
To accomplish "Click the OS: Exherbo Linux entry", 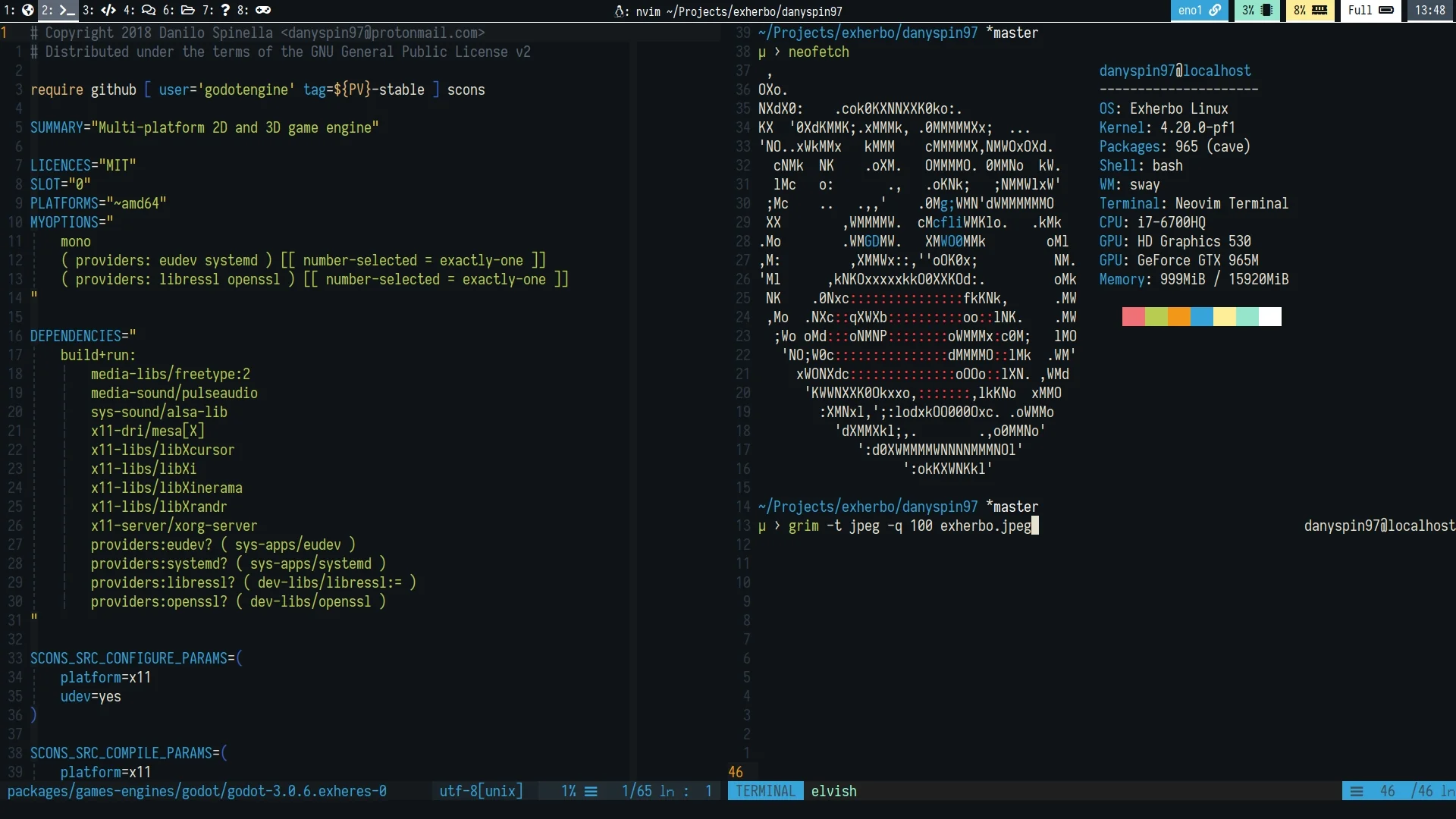I will pos(1164,108).
